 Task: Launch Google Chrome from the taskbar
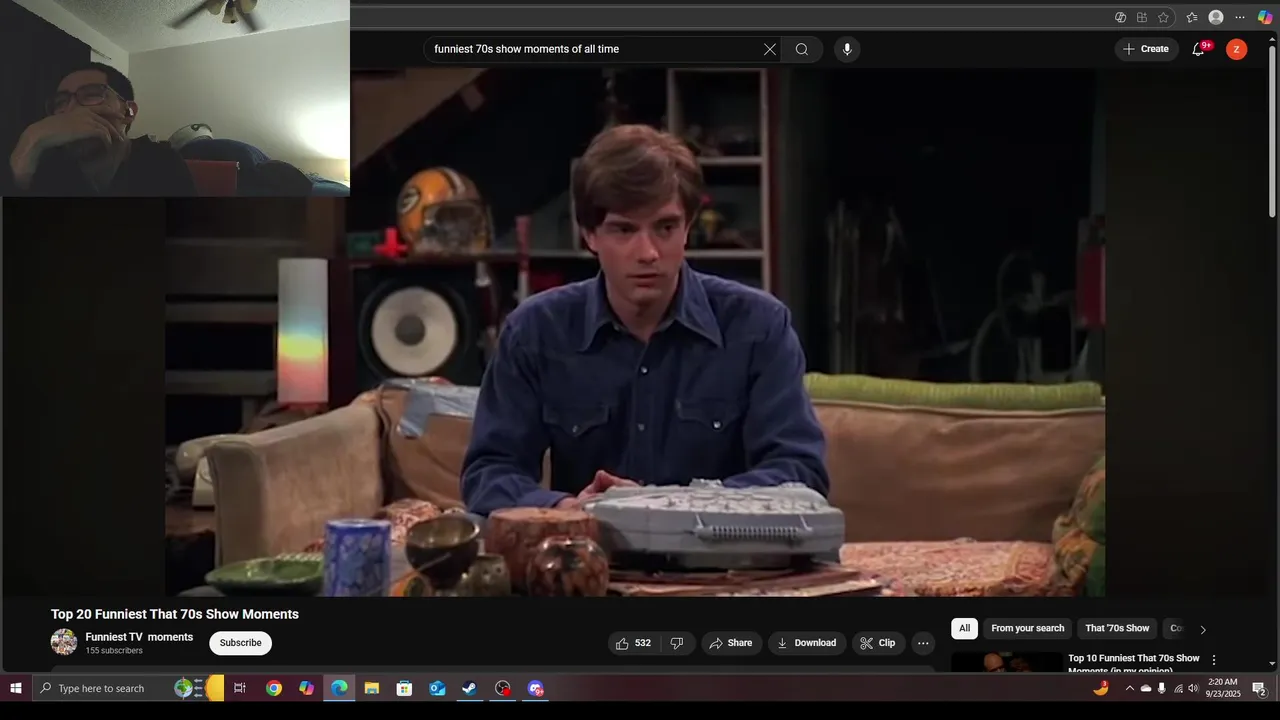(x=273, y=688)
